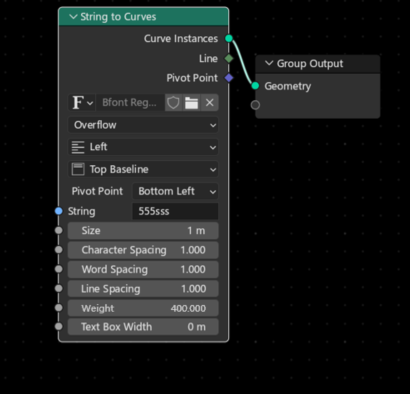Click the Text Box Width input socket

tap(59, 326)
